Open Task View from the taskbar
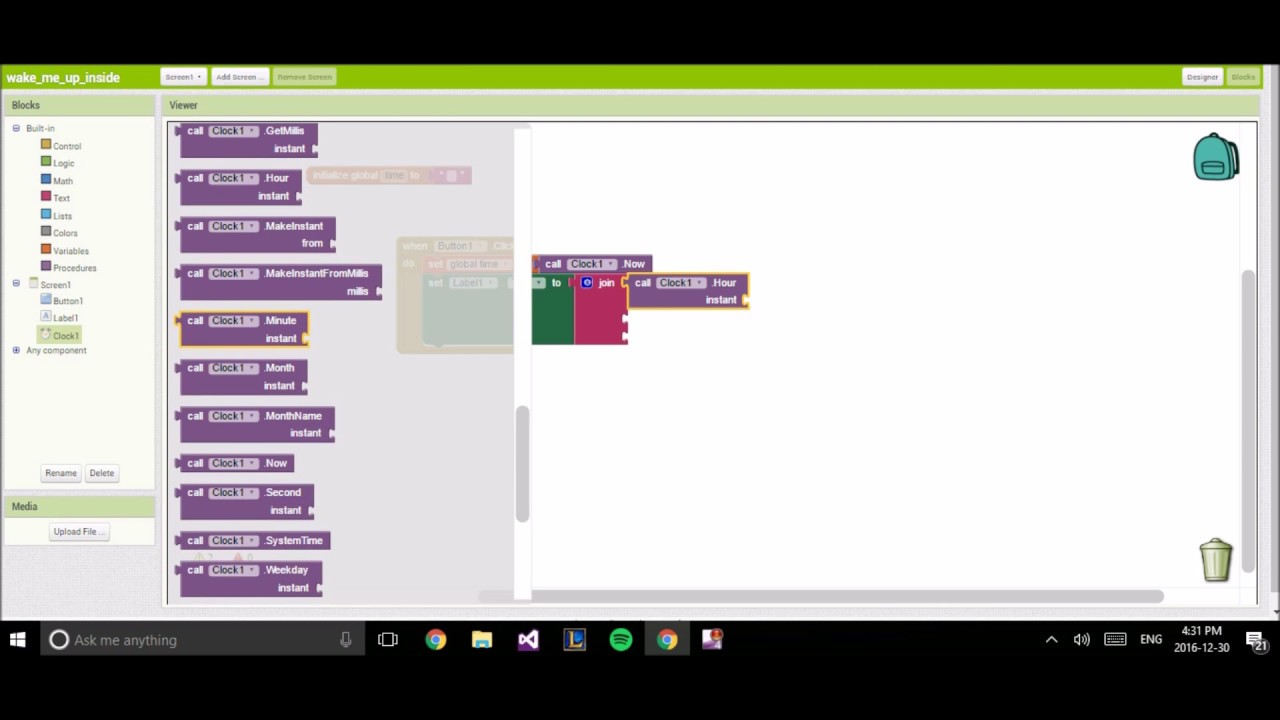Image resolution: width=1280 pixels, height=720 pixels. point(388,640)
